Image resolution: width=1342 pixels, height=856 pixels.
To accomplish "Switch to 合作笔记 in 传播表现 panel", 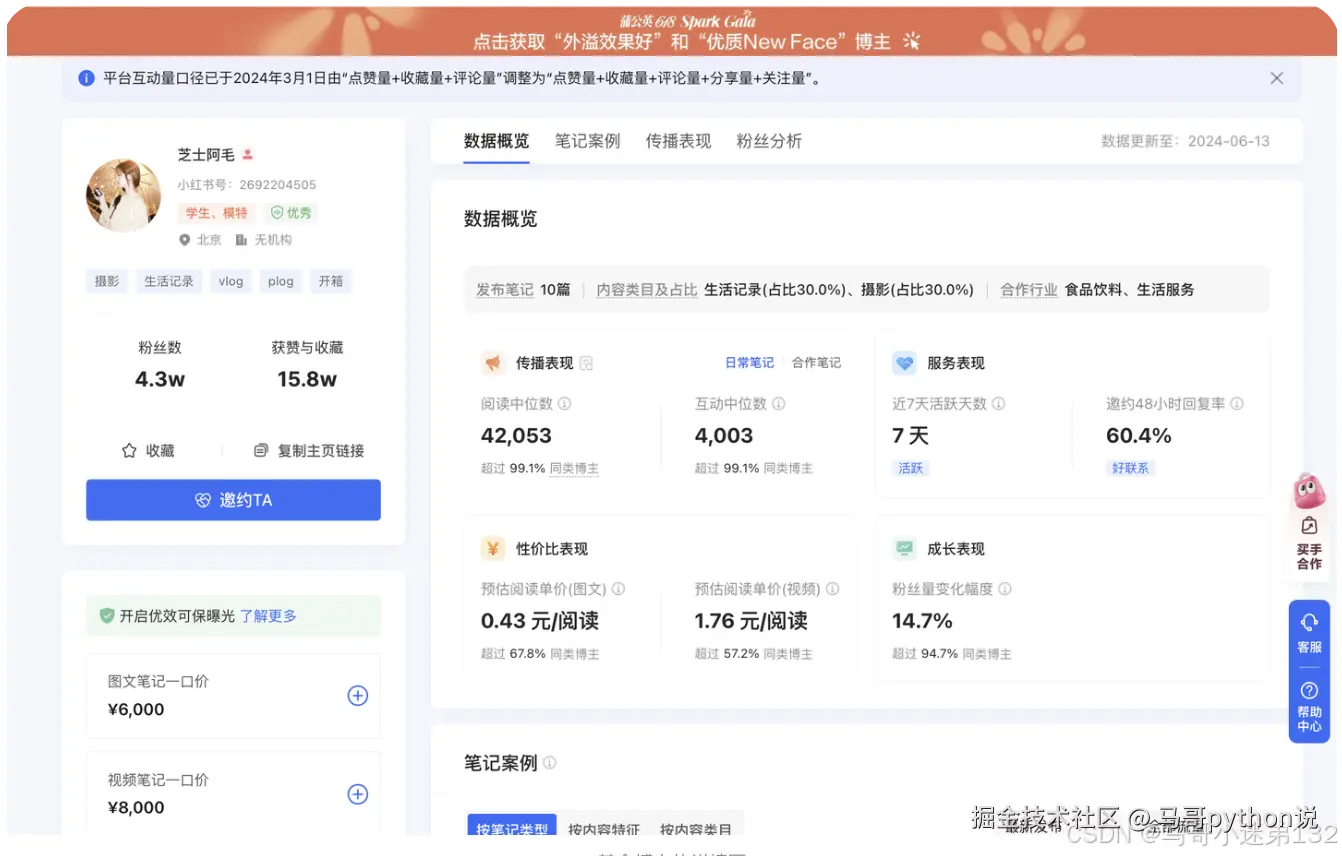I will [x=816, y=362].
